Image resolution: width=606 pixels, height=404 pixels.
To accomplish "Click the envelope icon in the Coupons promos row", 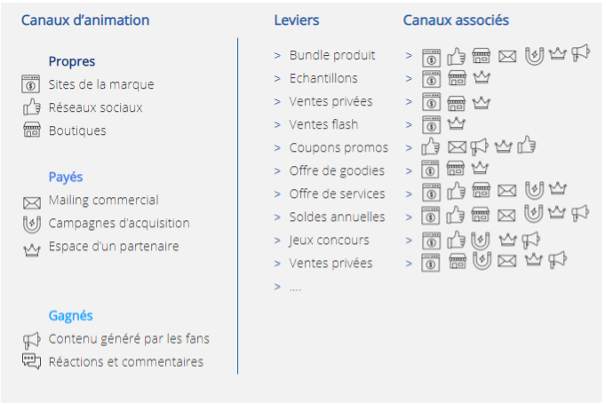I will point(457,147).
